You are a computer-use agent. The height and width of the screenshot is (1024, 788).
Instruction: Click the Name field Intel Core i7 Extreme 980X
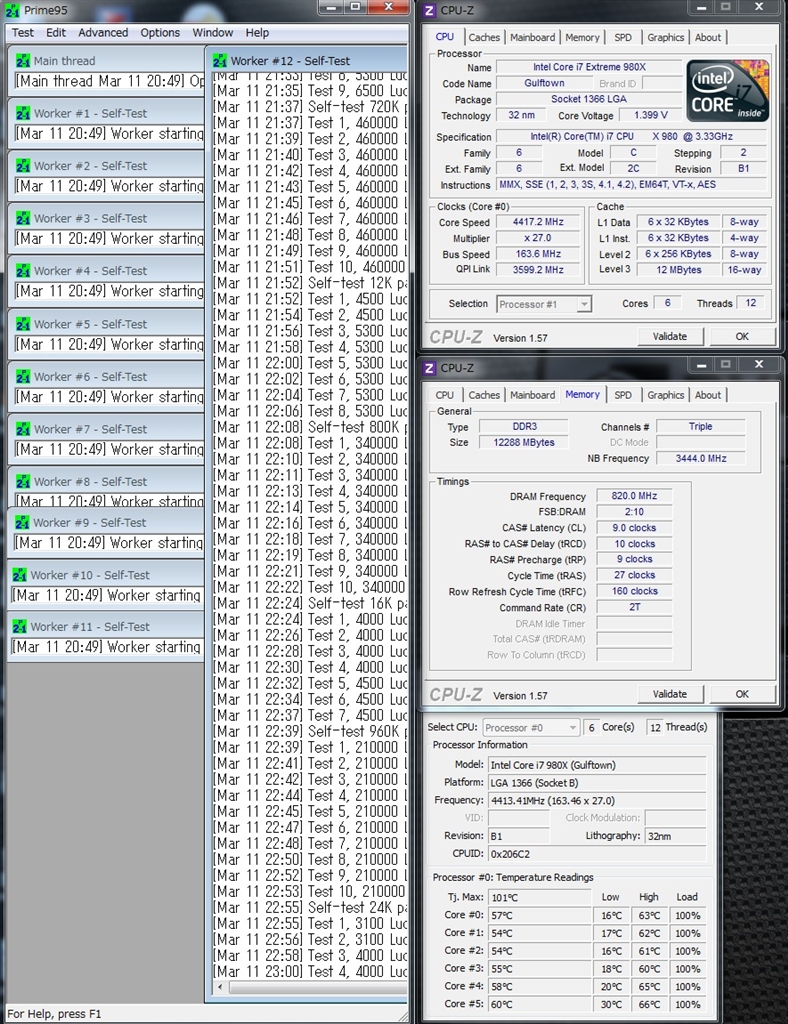[589, 67]
